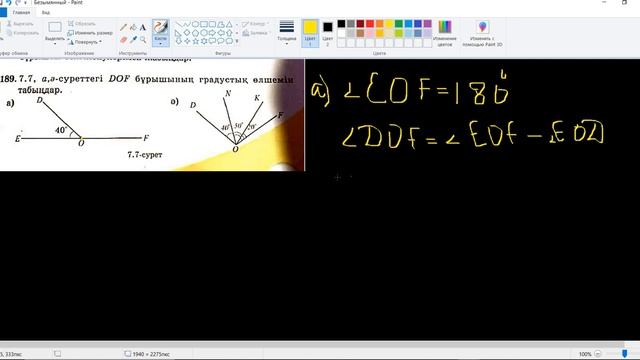The image size is (640, 360).
Task: Click the horizontal scrollbar below the canvas
Action: click(312, 344)
